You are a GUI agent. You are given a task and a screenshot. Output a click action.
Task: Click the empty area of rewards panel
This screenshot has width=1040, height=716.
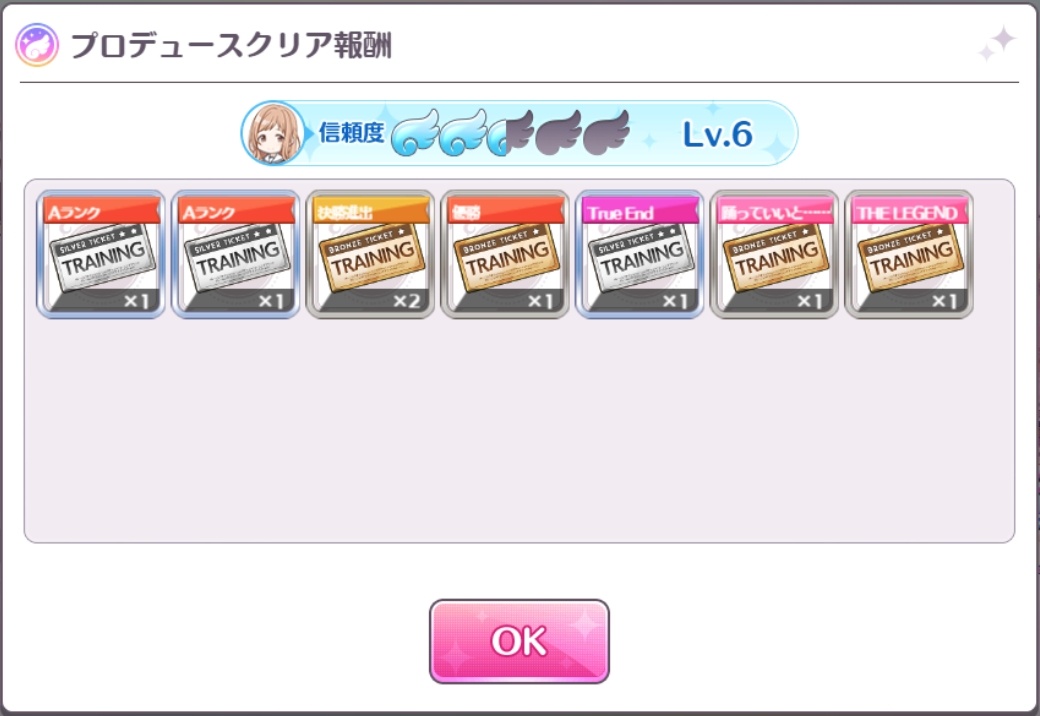click(519, 431)
